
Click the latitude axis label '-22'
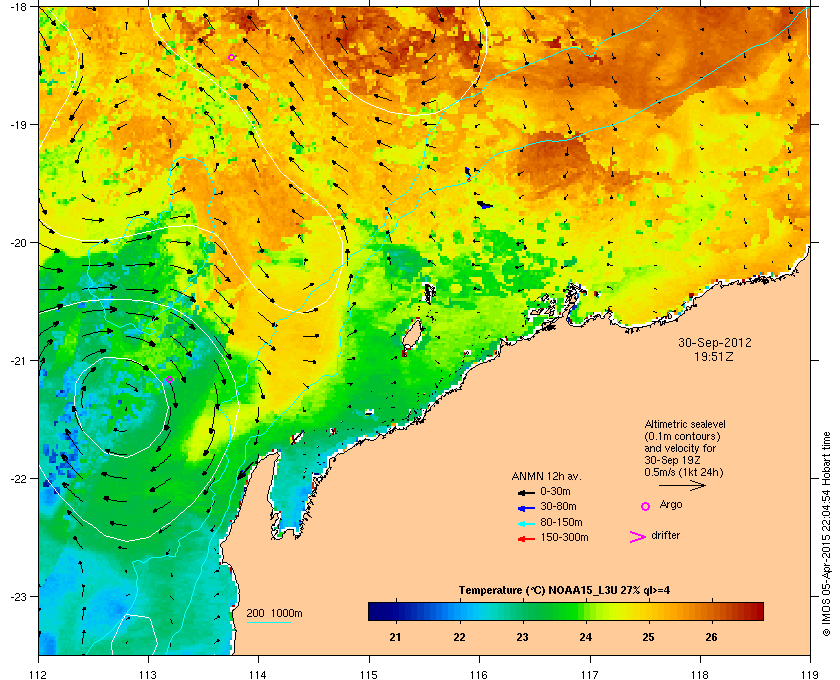[x=18, y=479]
